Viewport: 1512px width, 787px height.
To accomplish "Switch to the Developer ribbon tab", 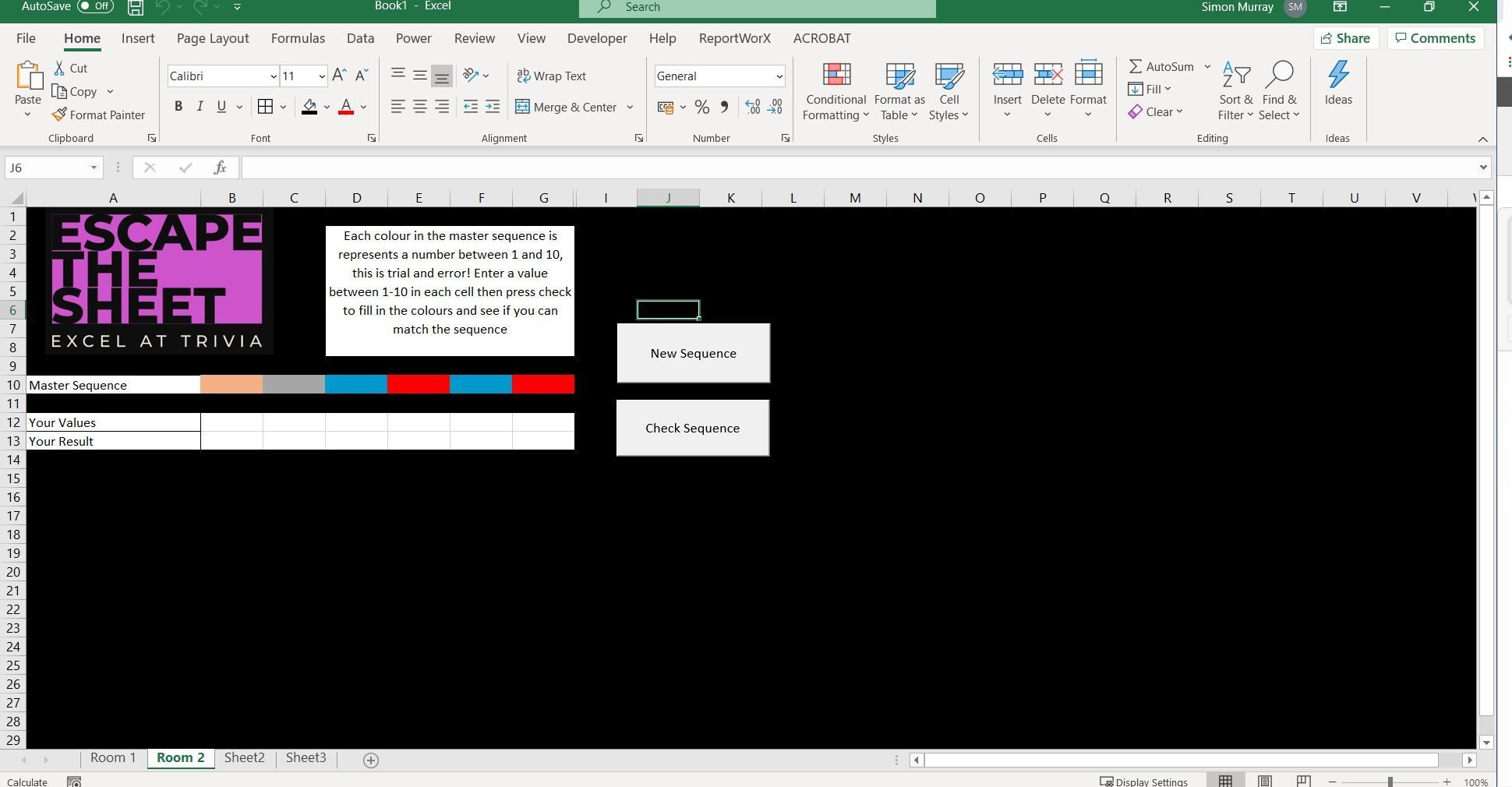I will click(596, 37).
